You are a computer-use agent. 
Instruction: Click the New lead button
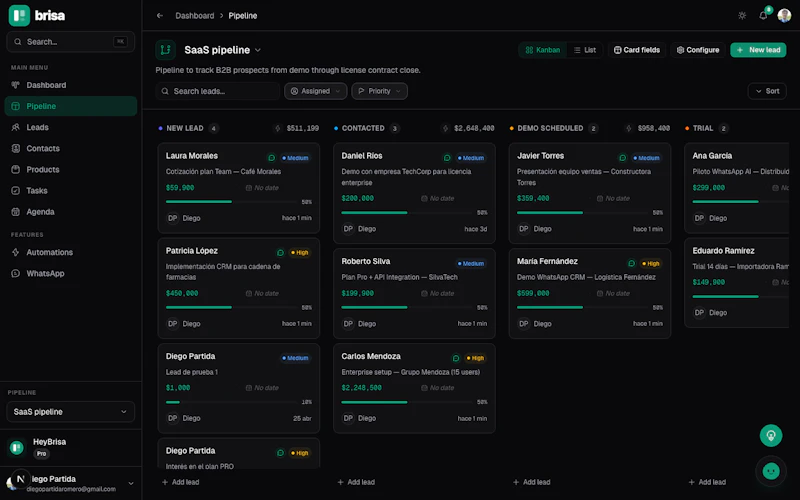pos(758,50)
